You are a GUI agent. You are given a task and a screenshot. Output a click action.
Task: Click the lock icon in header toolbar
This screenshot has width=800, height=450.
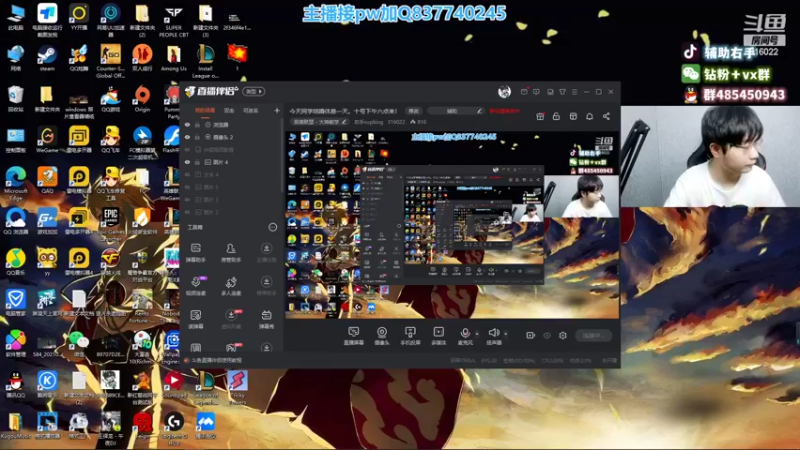point(556,116)
